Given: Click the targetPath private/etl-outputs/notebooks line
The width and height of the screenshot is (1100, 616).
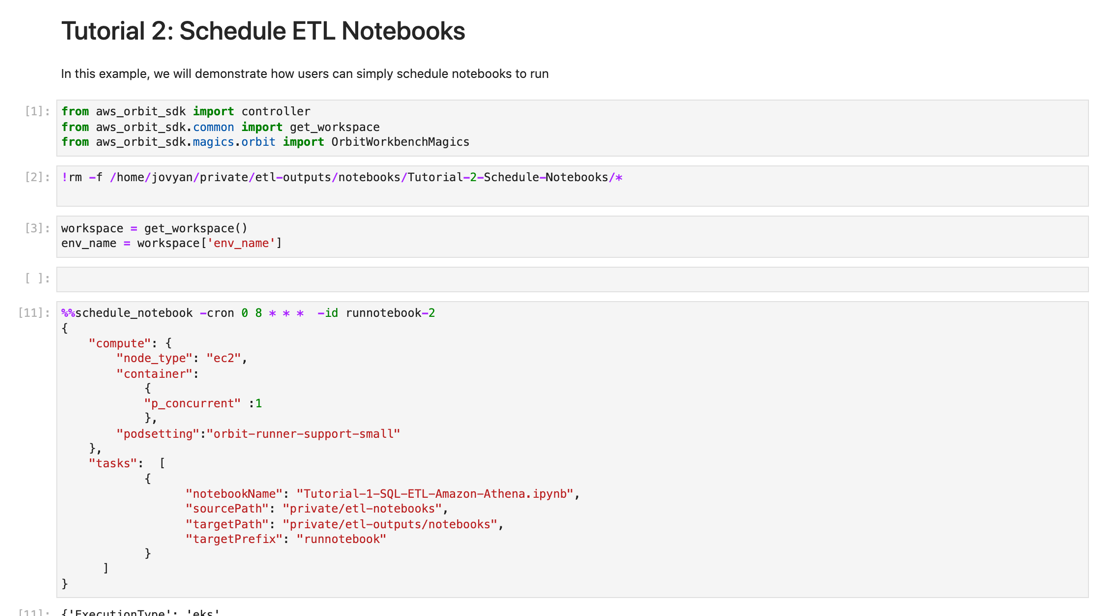Looking at the screenshot, I should click(343, 523).
